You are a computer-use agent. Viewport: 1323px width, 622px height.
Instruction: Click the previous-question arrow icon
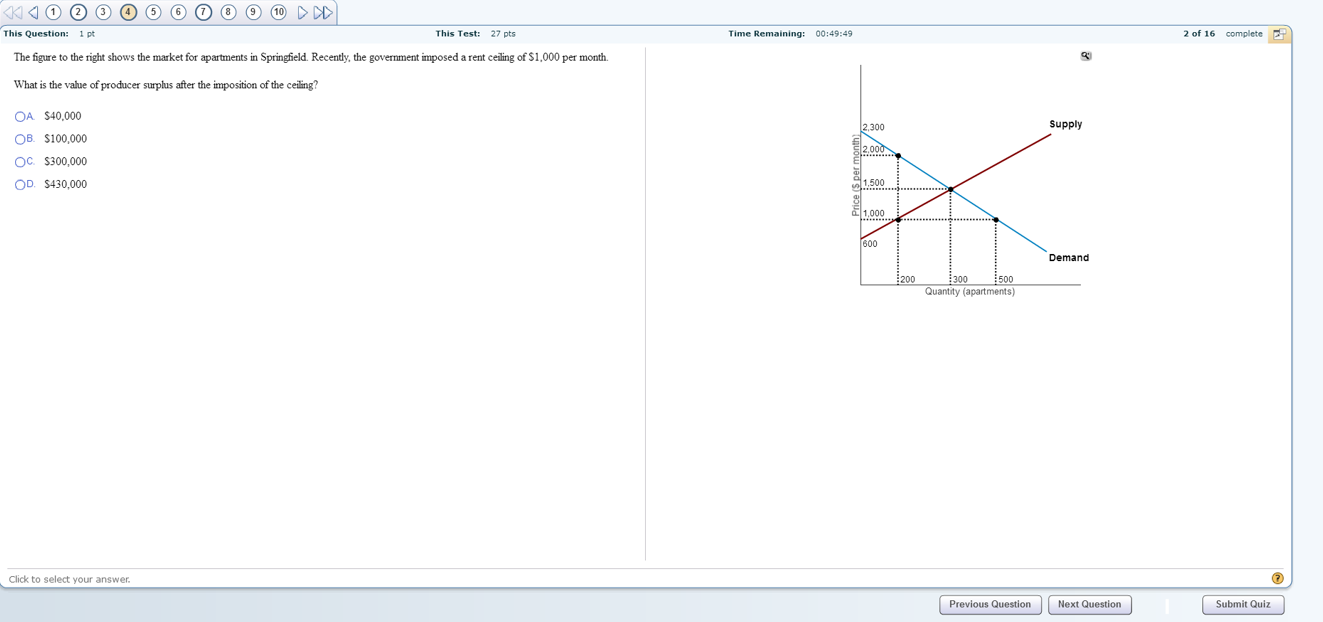(31, 11)
